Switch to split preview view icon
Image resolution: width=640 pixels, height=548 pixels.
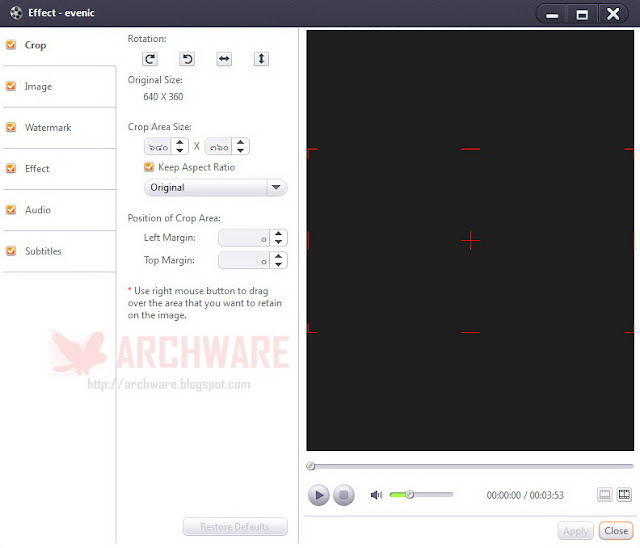(624, 495)
